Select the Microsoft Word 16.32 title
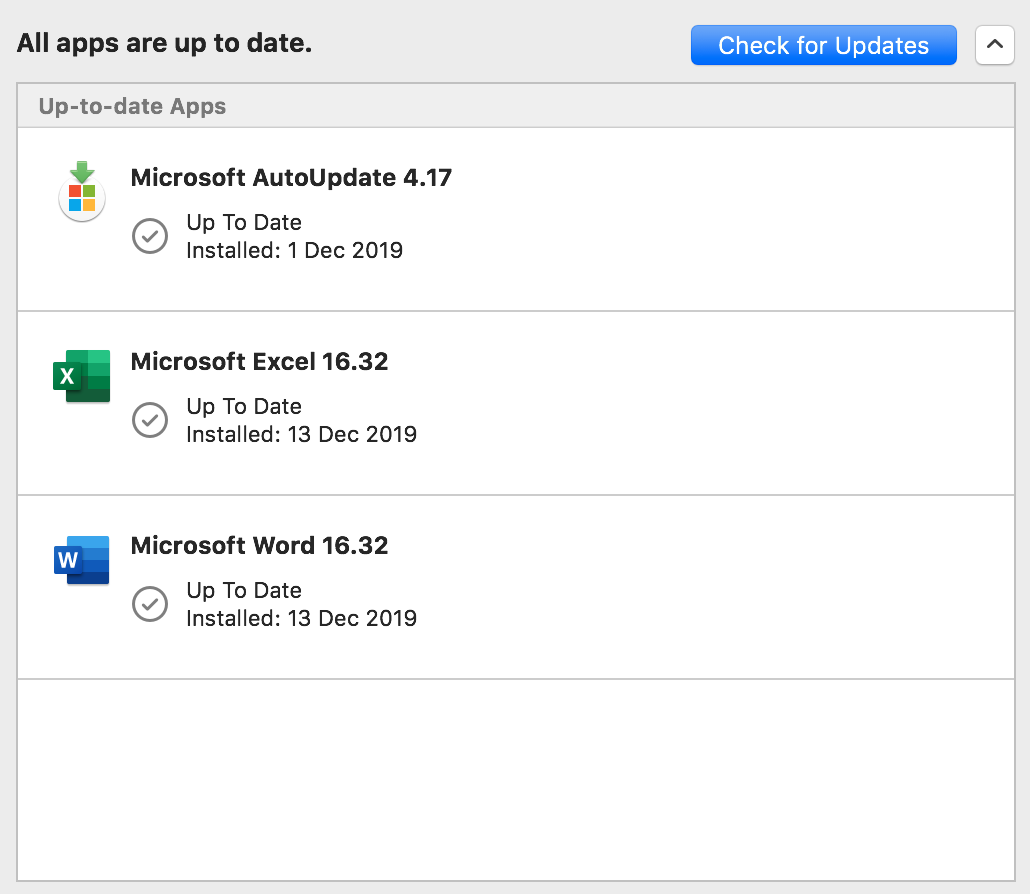The image size is (1030, 894). tap(259, 545)
